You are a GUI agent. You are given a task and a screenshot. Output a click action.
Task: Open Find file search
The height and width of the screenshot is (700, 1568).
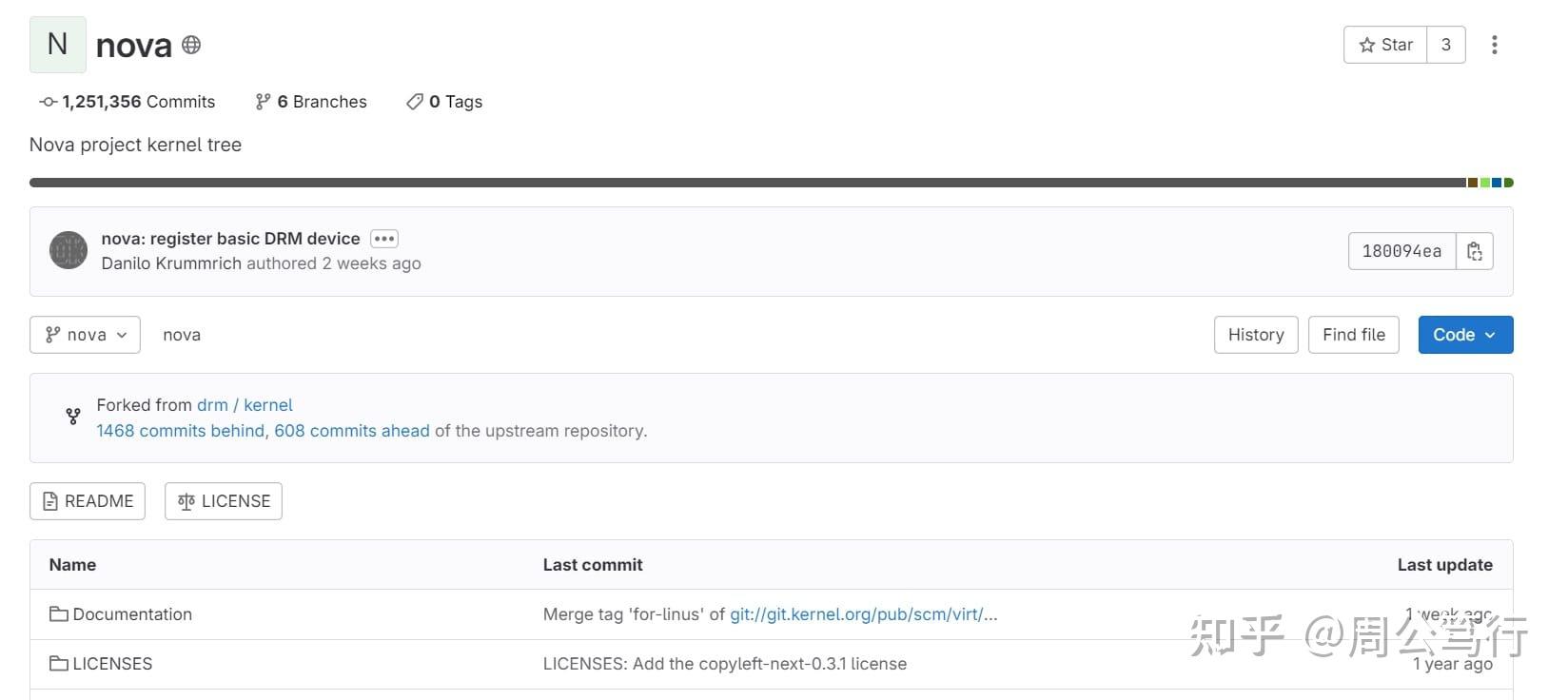(1353, 334)
